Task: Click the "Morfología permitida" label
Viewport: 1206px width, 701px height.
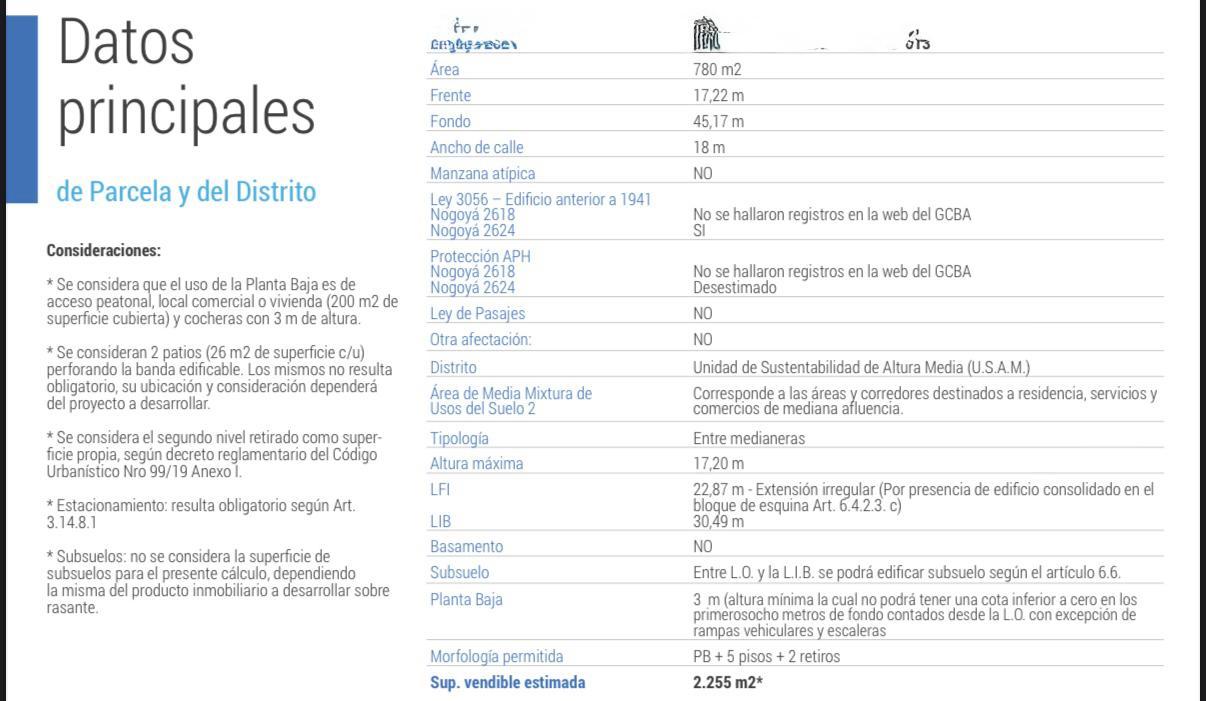Action: pos(496,657)
